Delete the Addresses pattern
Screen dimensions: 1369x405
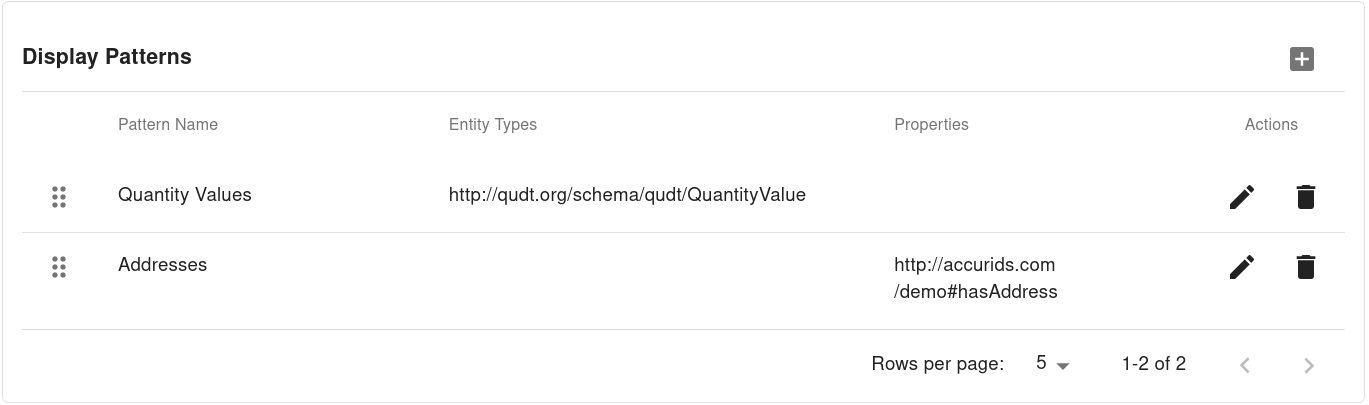pyautogui.click(x=1305, y=267)
